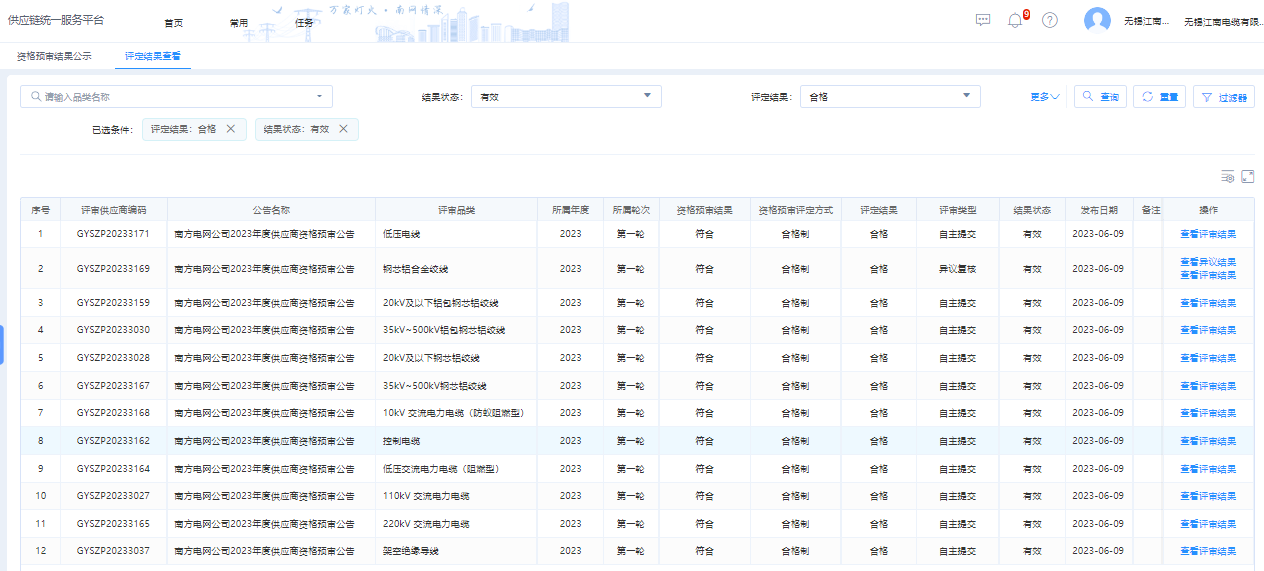Viewport: 1264px width, 571px height.
Task: Click the 重置 reset button
Action: point(1159,97)
